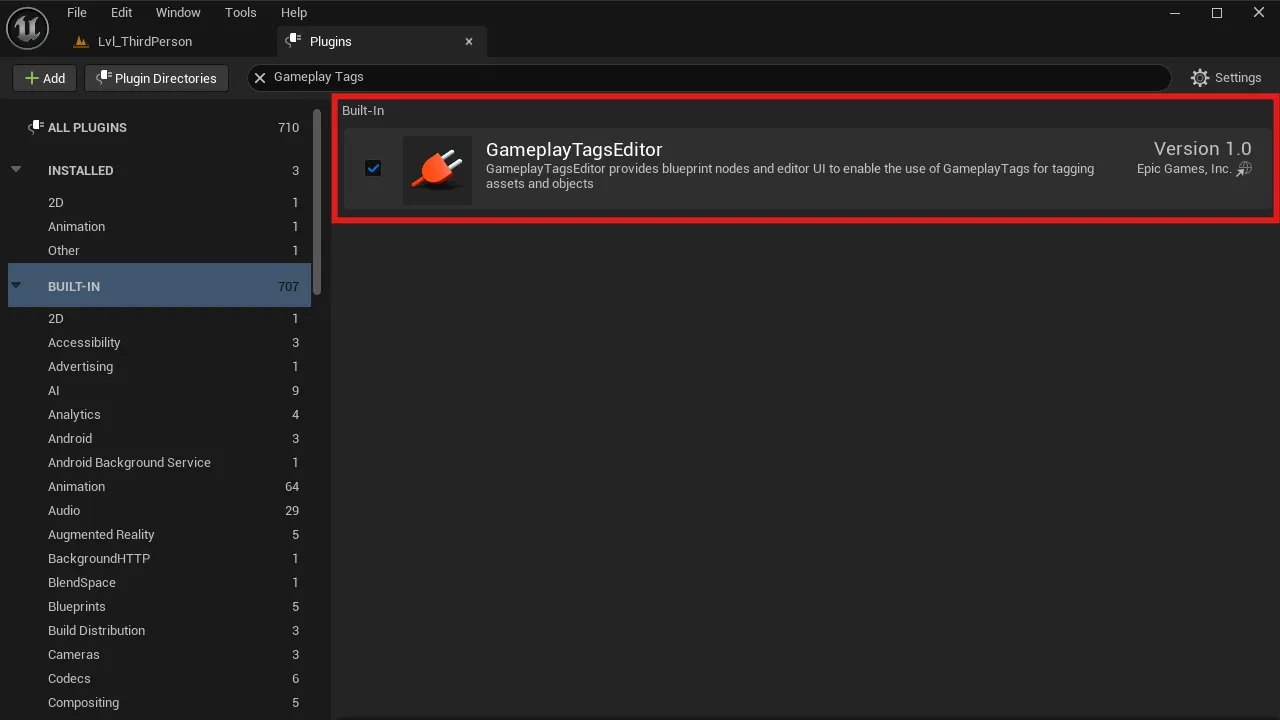Click the Plugin Directories plug icon
1280x720 pixels.
tap(103, 78)
